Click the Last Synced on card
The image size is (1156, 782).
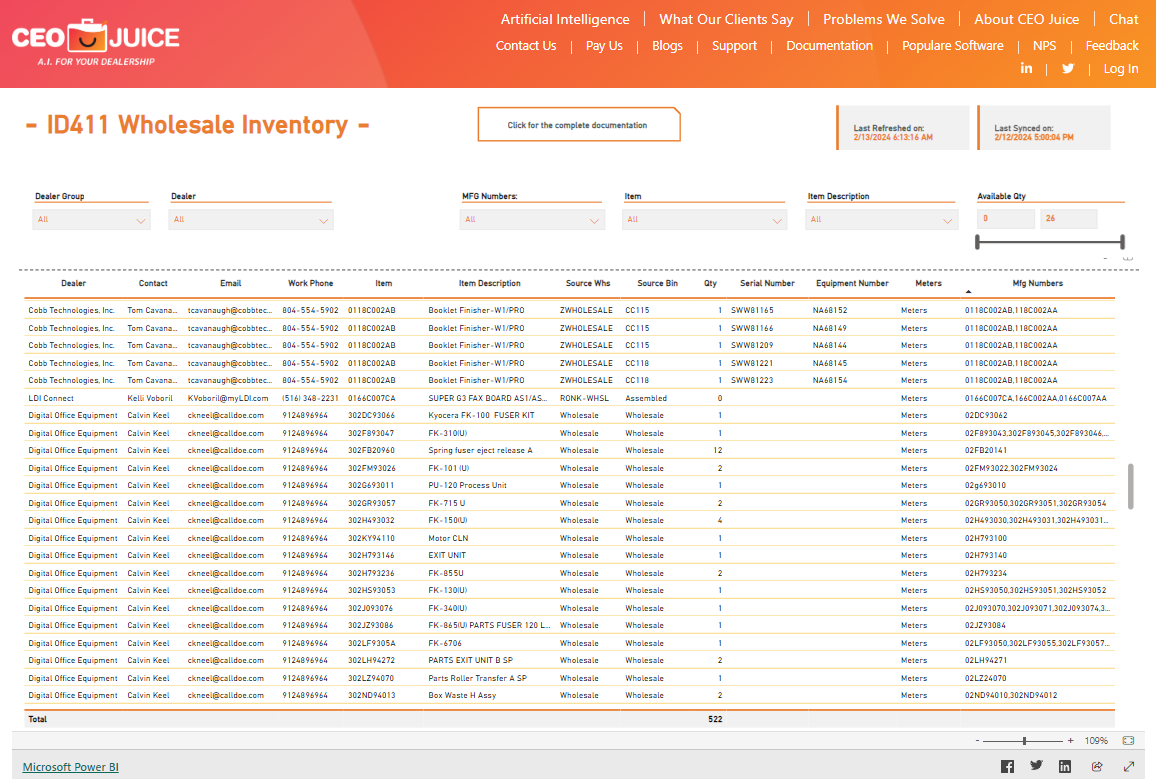1044,128
